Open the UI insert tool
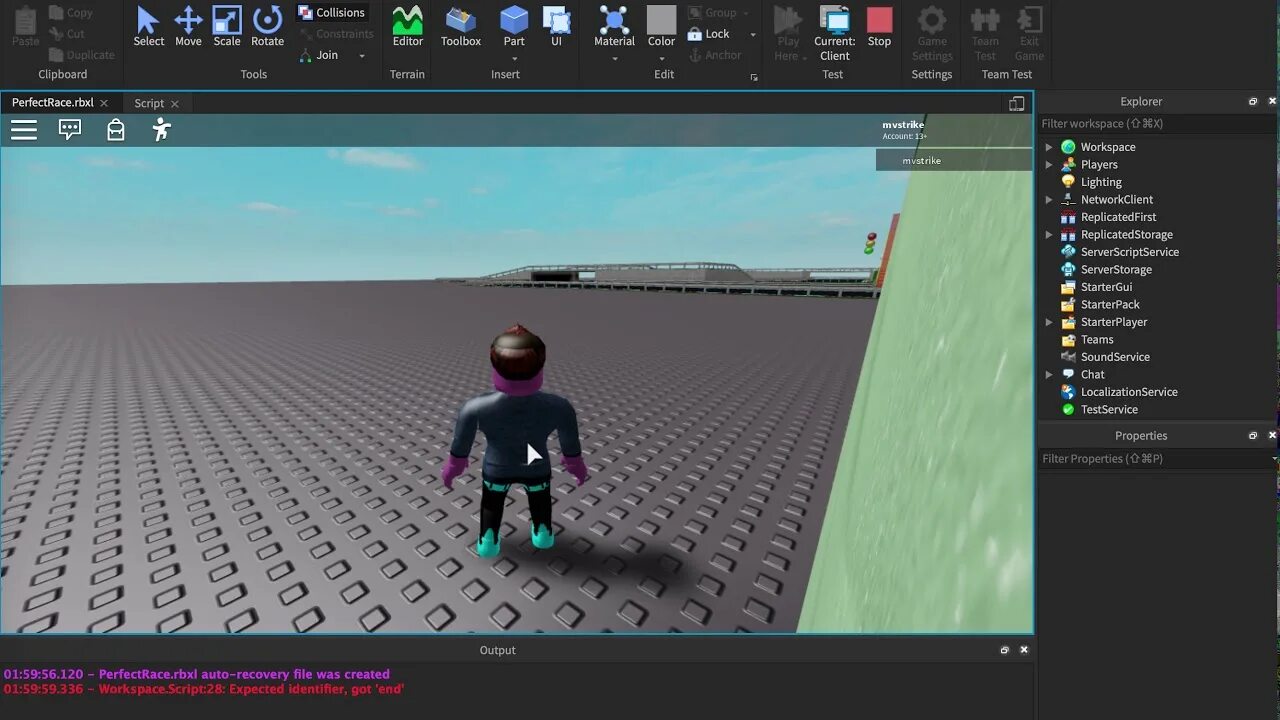This screenshot has height=720, width=1280. click(556, 27)
